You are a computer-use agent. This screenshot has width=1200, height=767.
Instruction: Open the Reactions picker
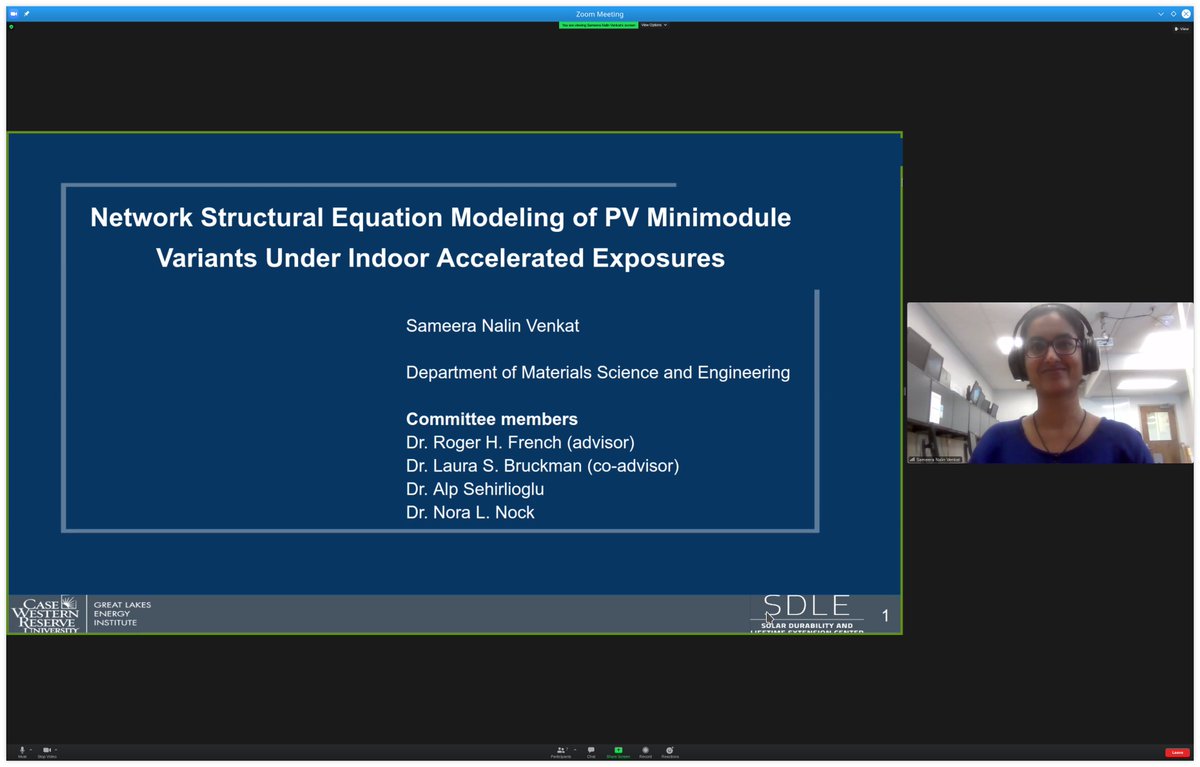pyautogui.click(x=669, y=749)
